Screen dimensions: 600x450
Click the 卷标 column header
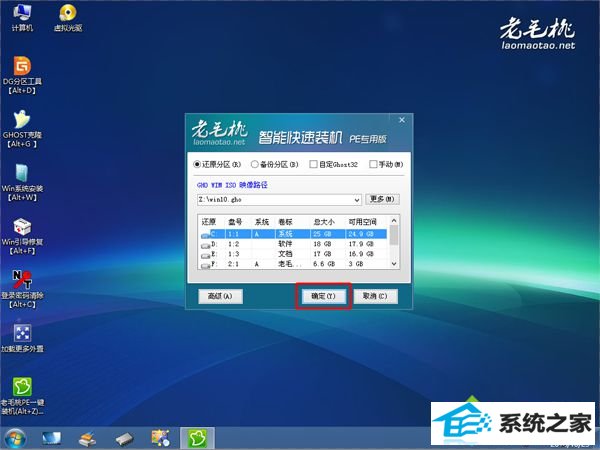[285, 222]
